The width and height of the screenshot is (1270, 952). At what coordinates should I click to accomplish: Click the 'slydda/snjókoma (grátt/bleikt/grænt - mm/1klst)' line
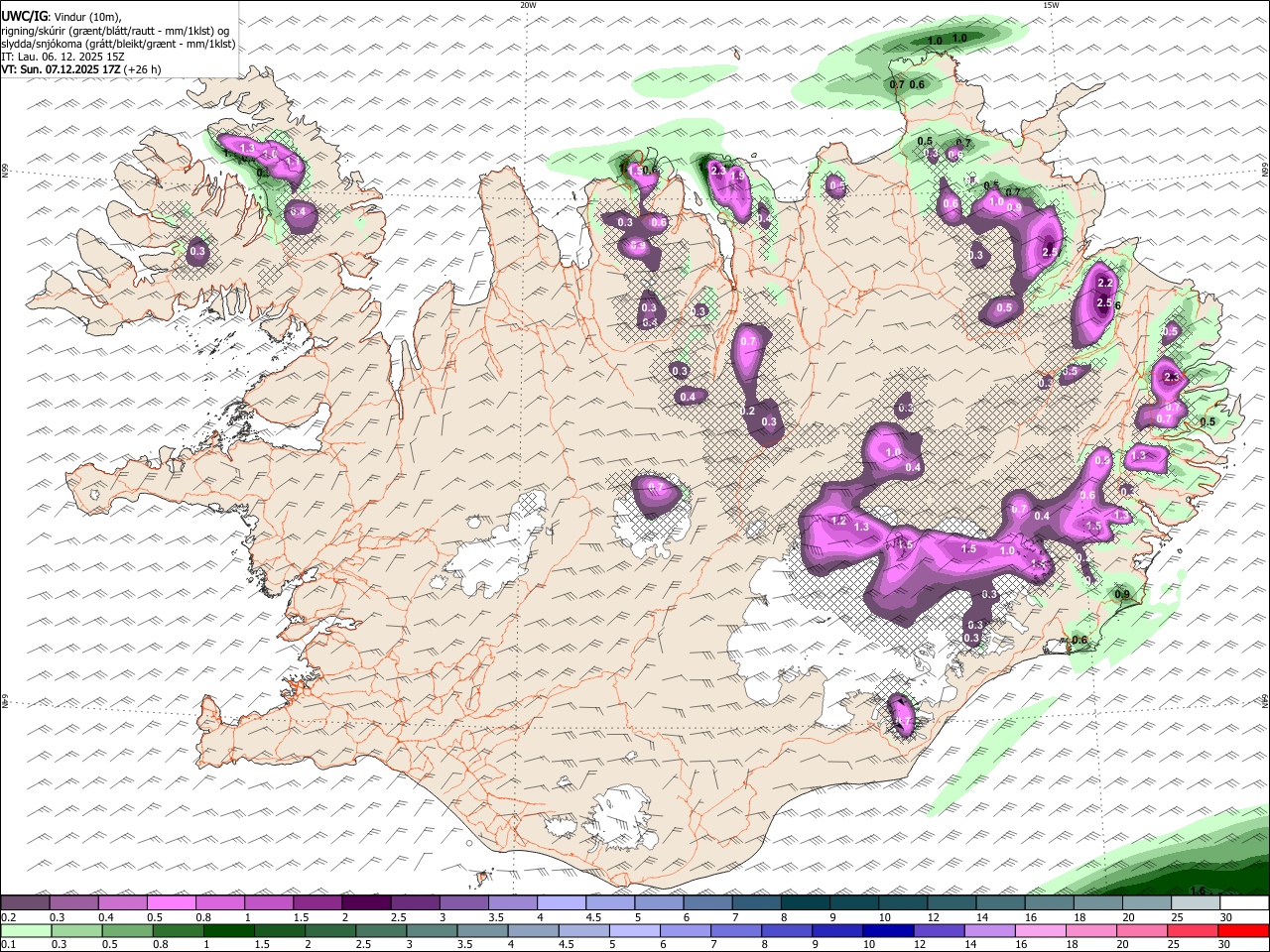click(118, 44)
